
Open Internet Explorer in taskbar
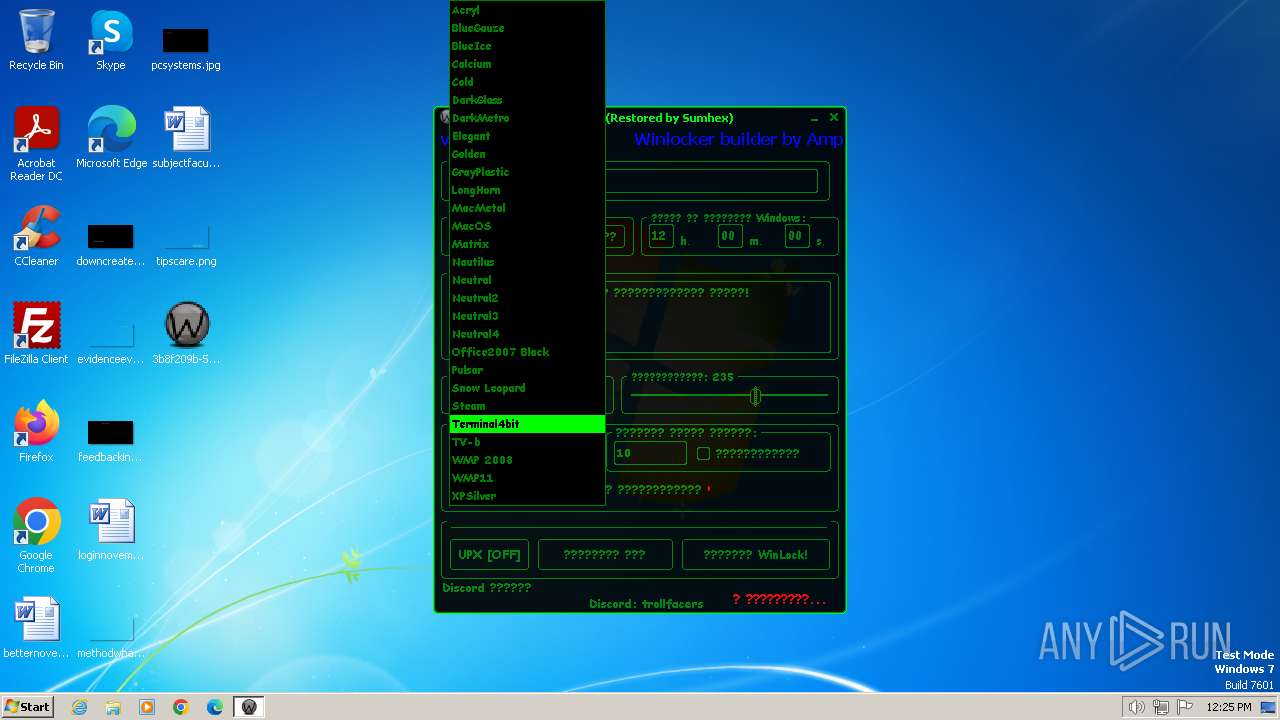pyautogui.click(x=79, y=707)
